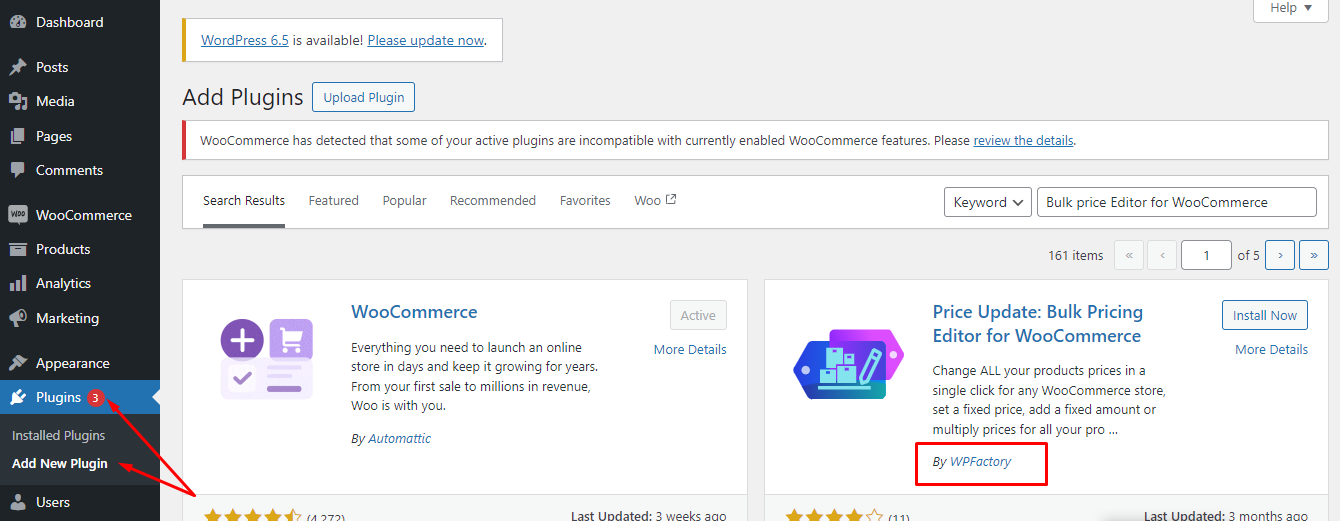Click the Appearance paintbrush icon
1340x521 pixels.
(18, 363)
